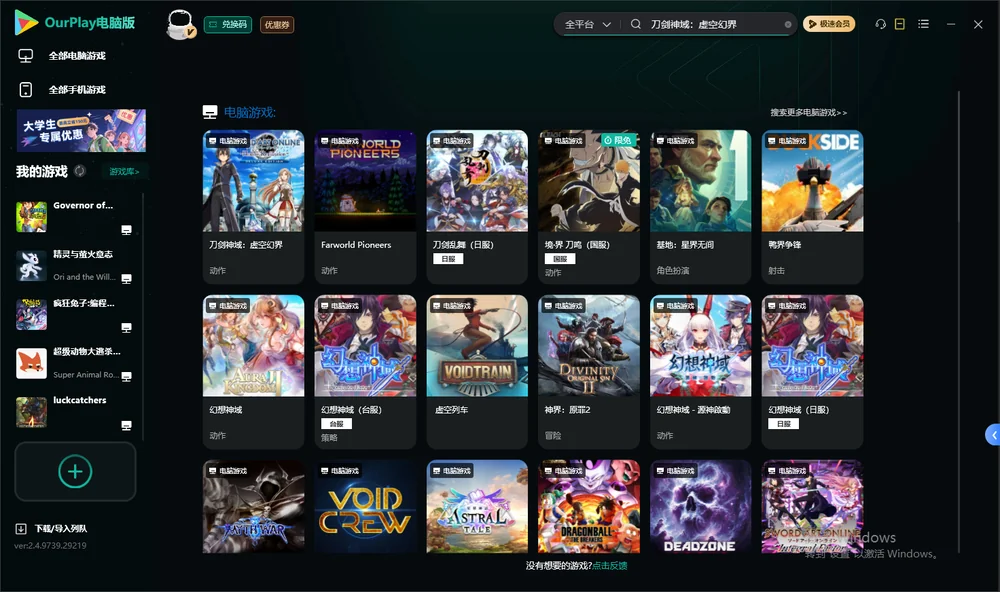Open the list menu icon in title bar
1000x592 pixels.
(x=923, y=24)
